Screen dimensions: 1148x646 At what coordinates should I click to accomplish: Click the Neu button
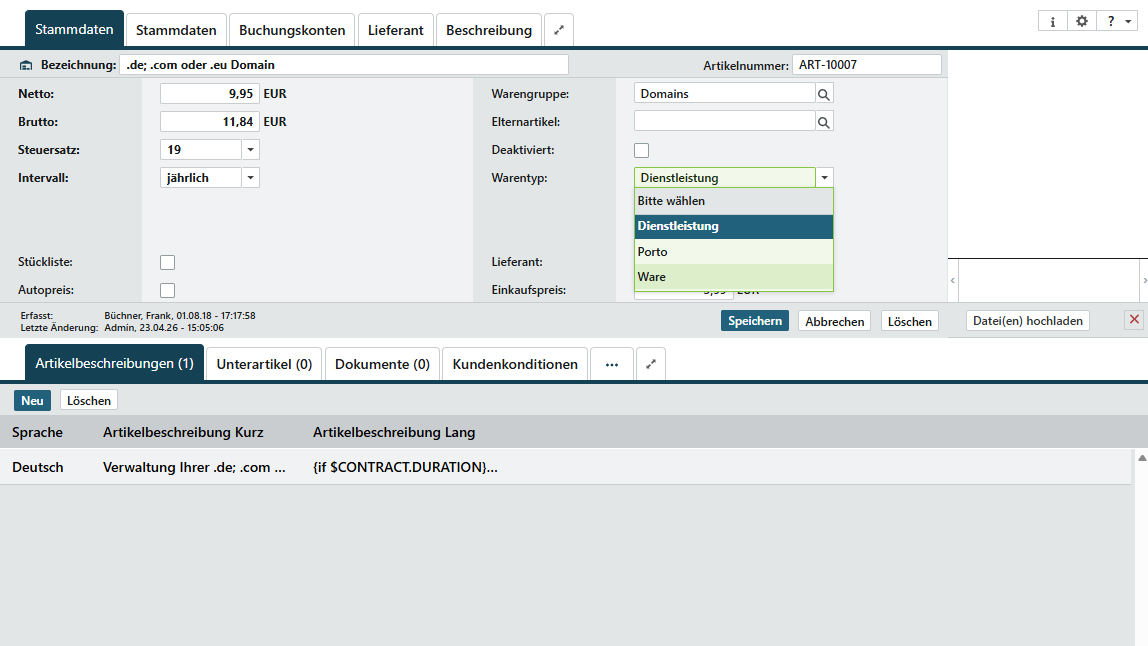[x=32, y=401]
